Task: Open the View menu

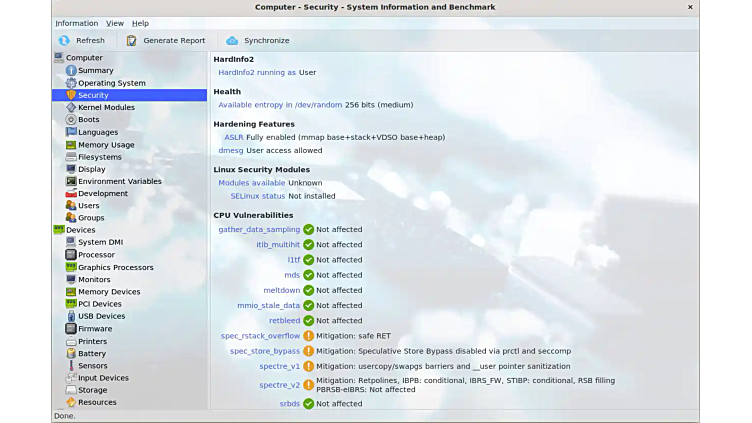Action: click(115, 23)
